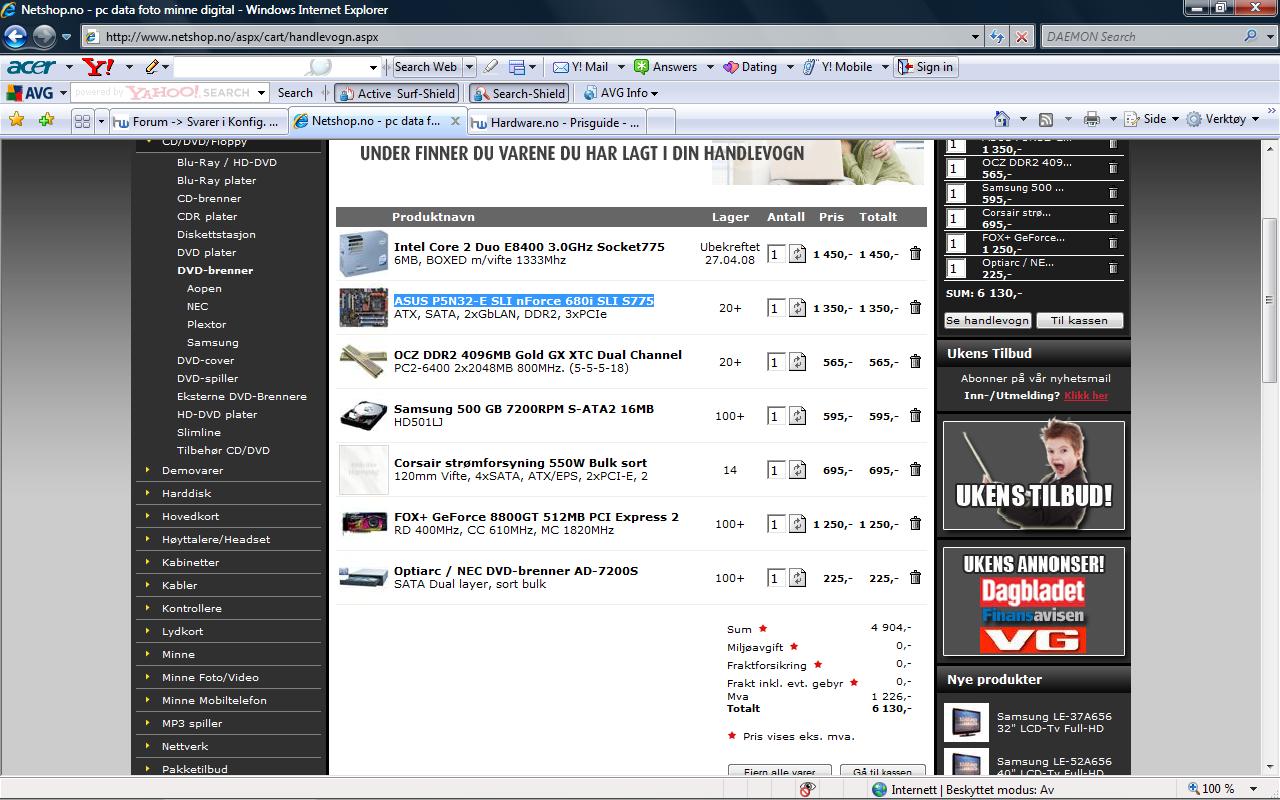Delete Corsair strømforsyning 550W from cart
This screenshot has width=1280, height=800.
pyautogui.click(x=915, y=470)
